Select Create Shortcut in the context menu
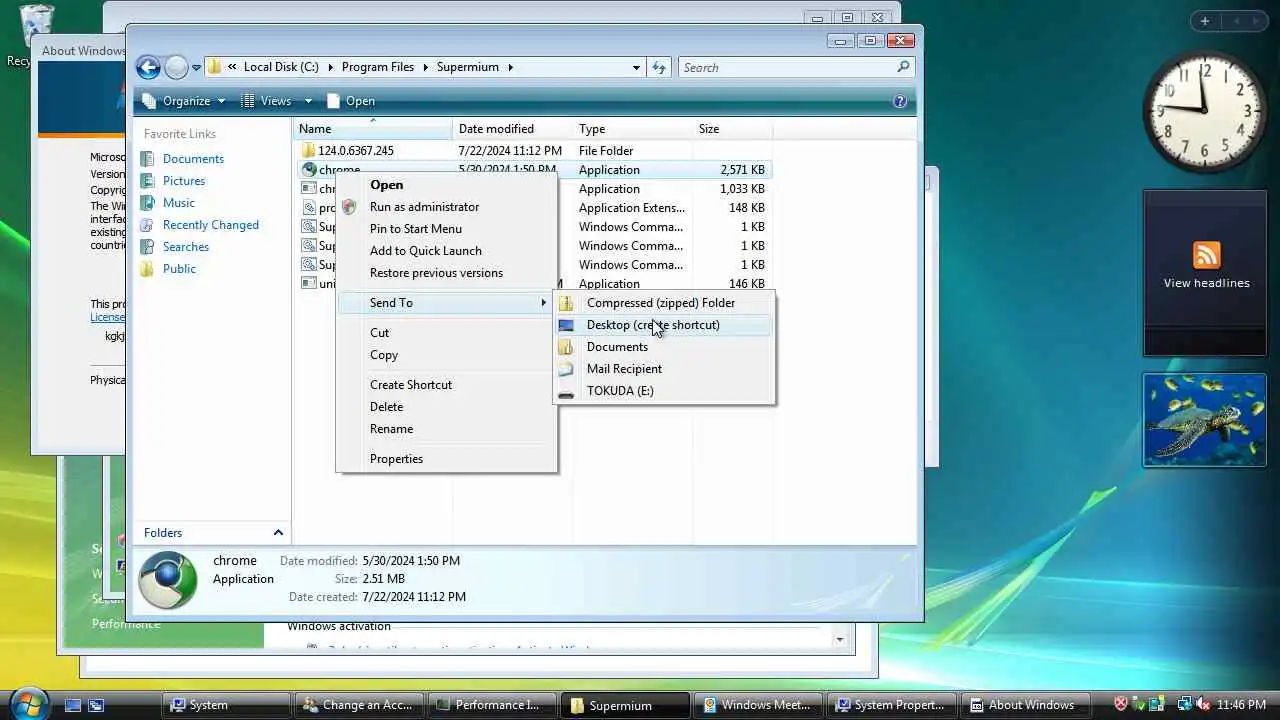Image resolution: width=1280 pixels, height=720 pixels. (446, 385)
